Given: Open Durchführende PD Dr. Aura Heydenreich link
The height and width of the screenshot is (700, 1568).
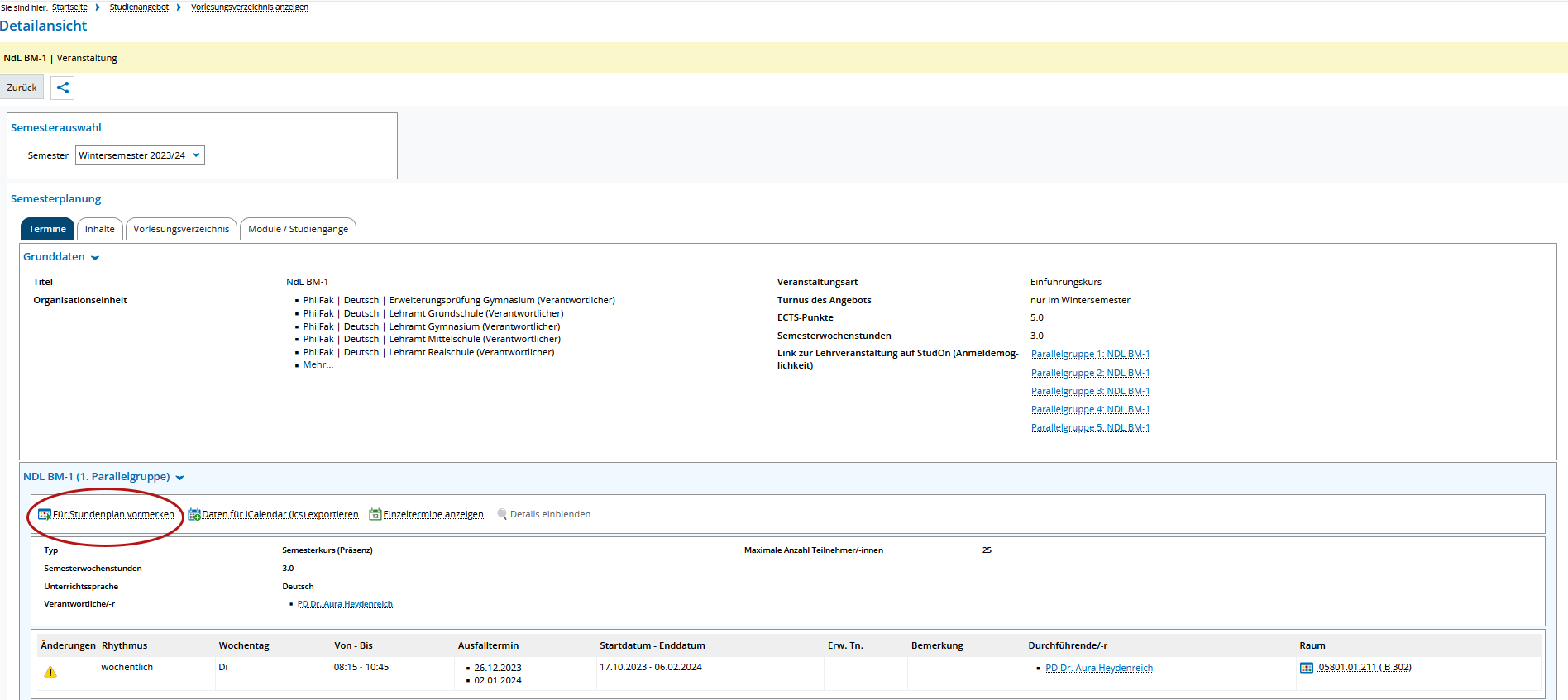Looking at the screenshot, I should point(1098,668).
